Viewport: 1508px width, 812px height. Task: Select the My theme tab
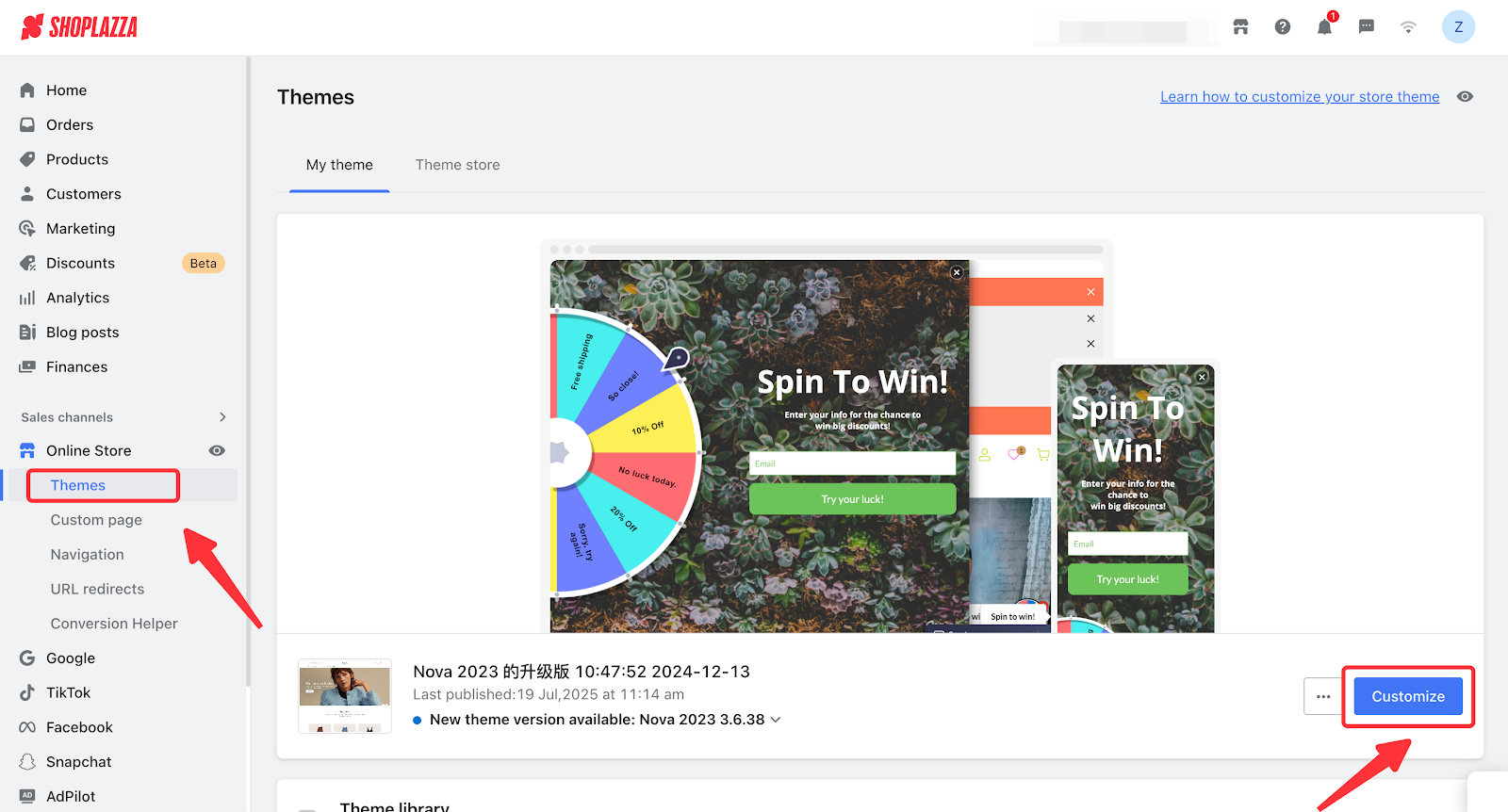pyautogui.click(x=339, y=165)
